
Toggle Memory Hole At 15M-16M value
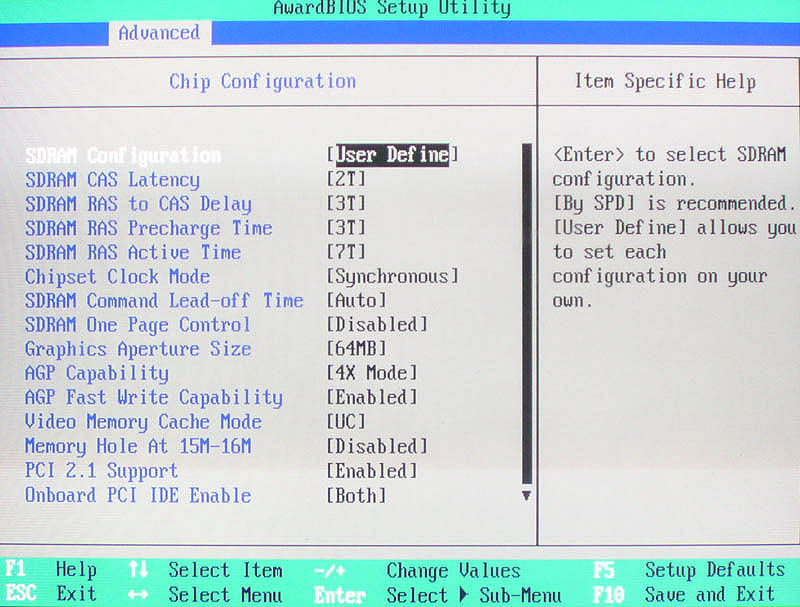(x=377, y=447)
